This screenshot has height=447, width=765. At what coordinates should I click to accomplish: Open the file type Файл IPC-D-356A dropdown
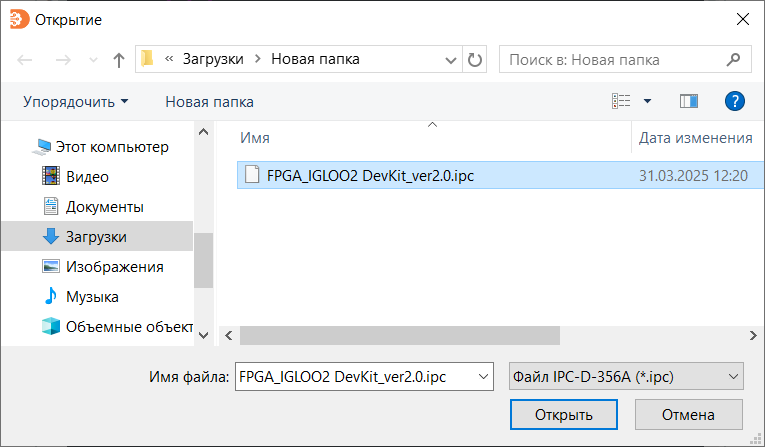pyautogui.click(x=626, y=376)
